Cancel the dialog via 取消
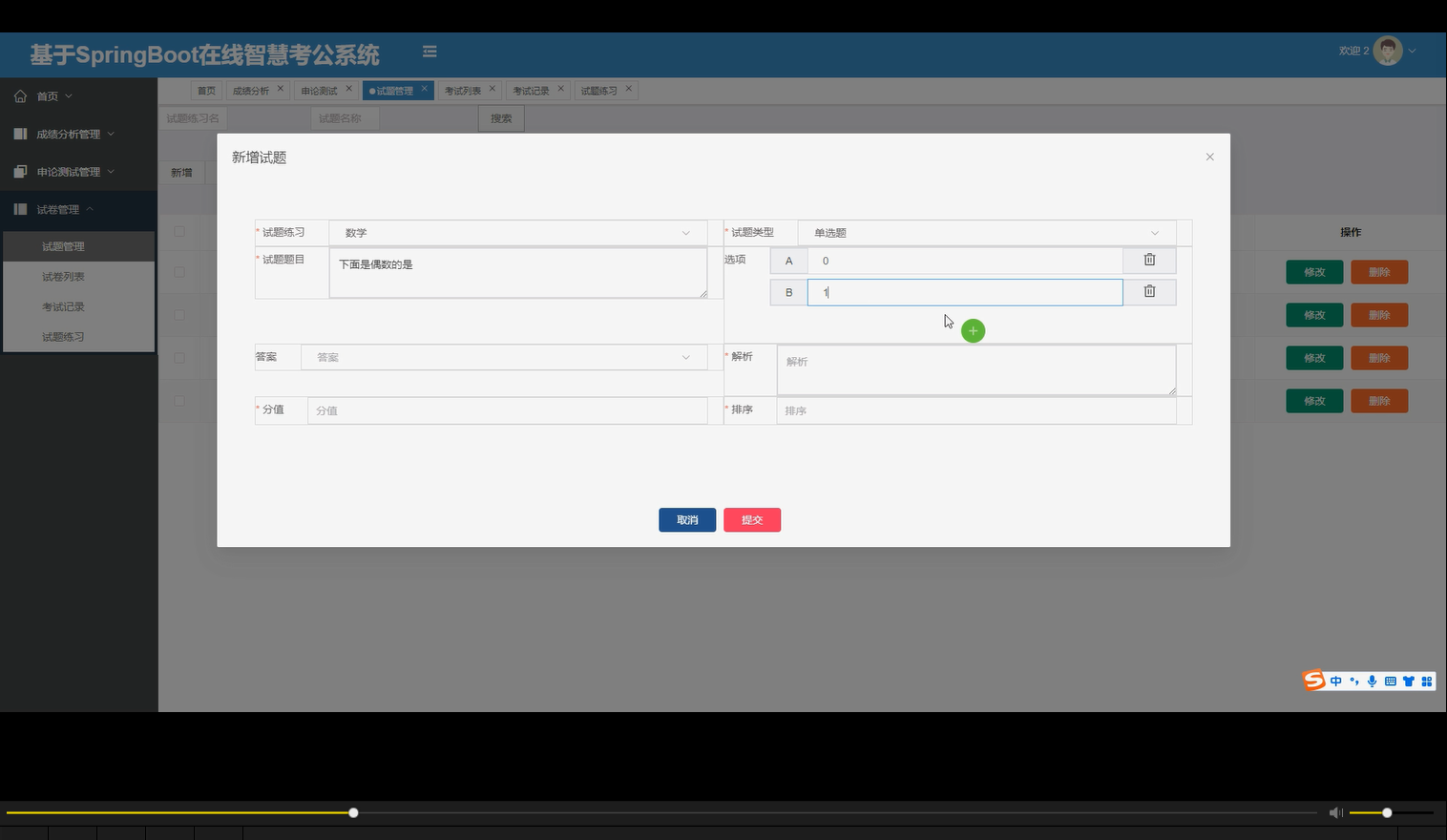The image size is (1447, 840). click(x=686, y=519)
